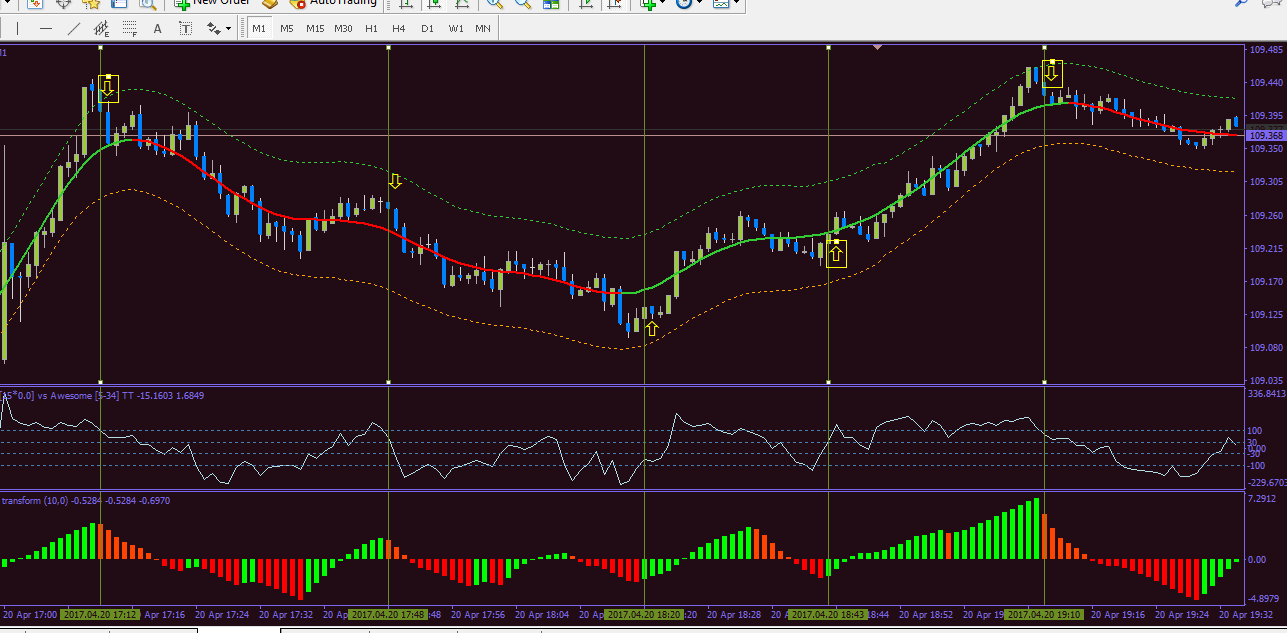Image resolution: width=1287 pixels, height=633 pixels.
Task: Pick the equidistant channel tool
Action: tap(101, 28)
